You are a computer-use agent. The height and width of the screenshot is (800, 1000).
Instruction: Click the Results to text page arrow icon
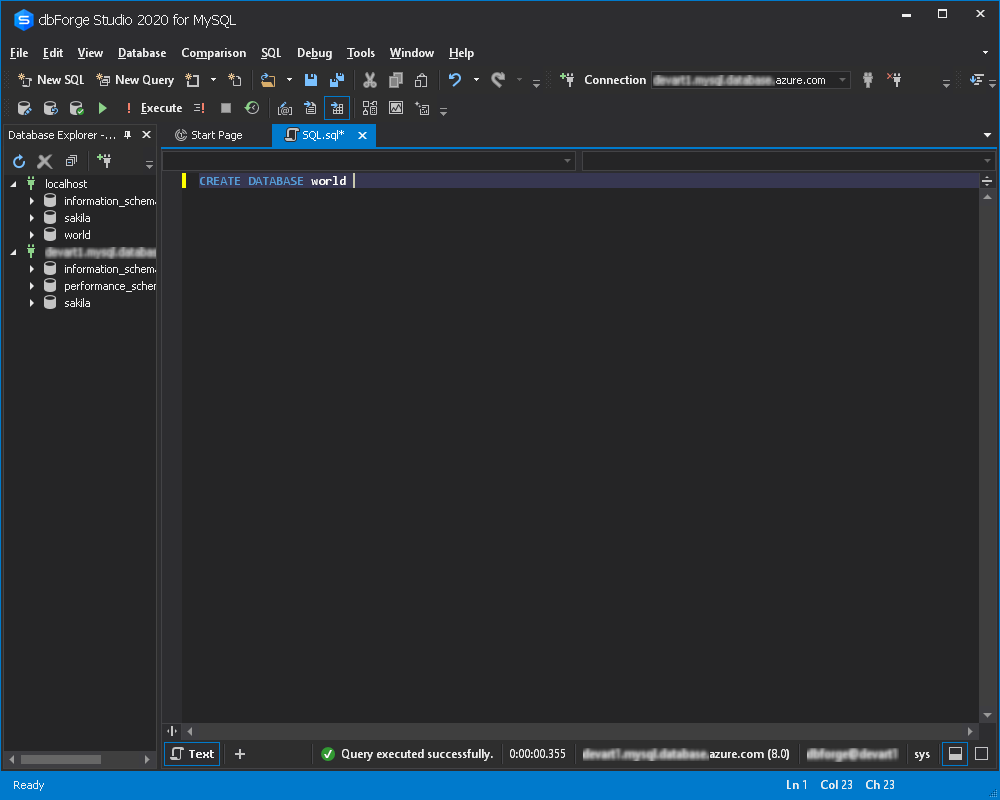(311, 108)
